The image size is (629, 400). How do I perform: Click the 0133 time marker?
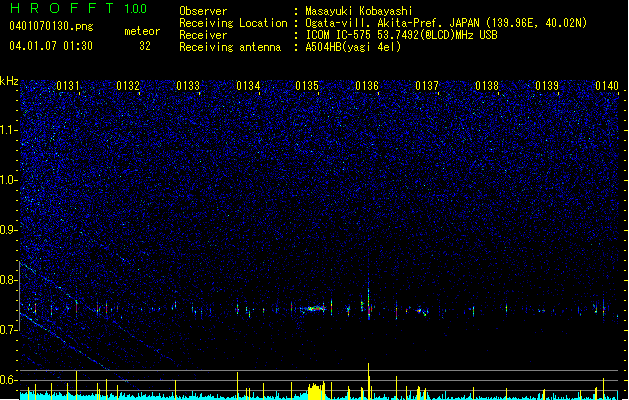point(188,86)
